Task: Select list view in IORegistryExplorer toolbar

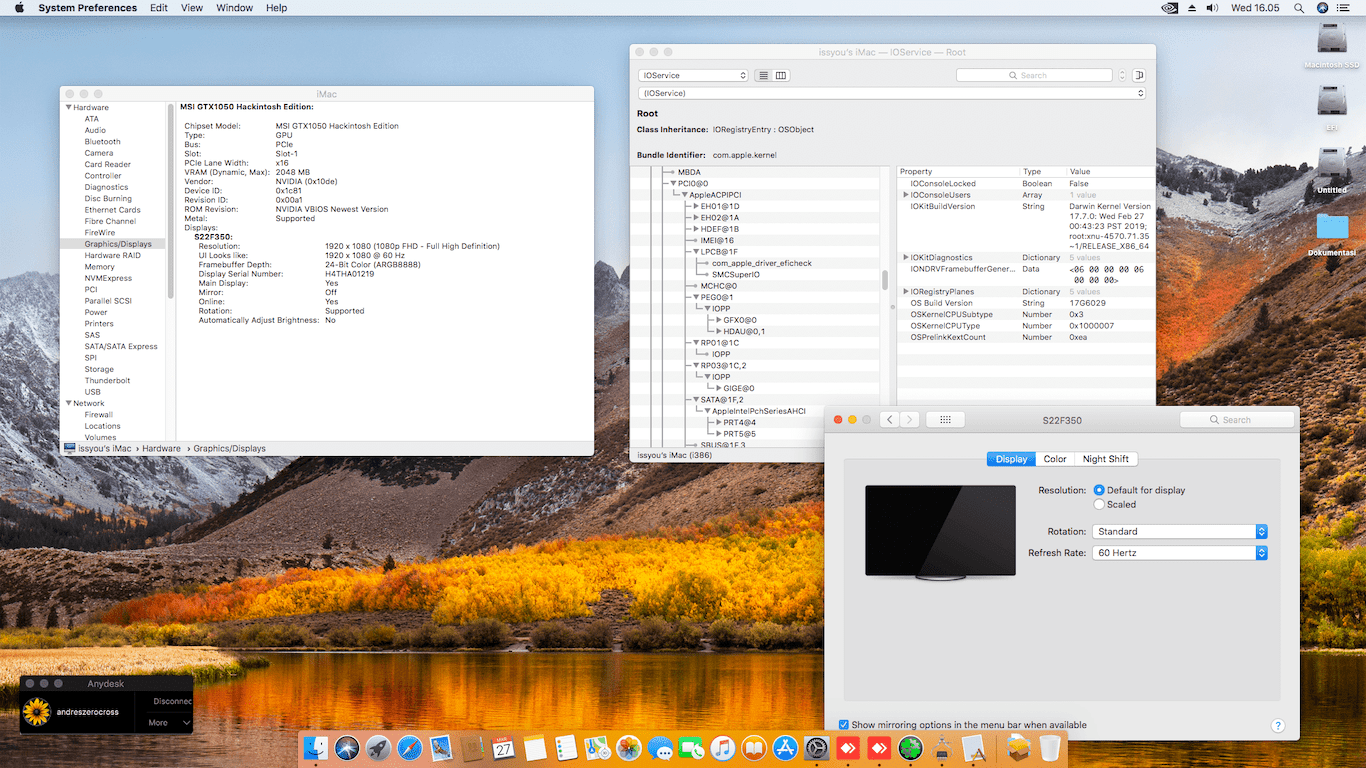Action: pyautogui.click(x=764, y=76)
